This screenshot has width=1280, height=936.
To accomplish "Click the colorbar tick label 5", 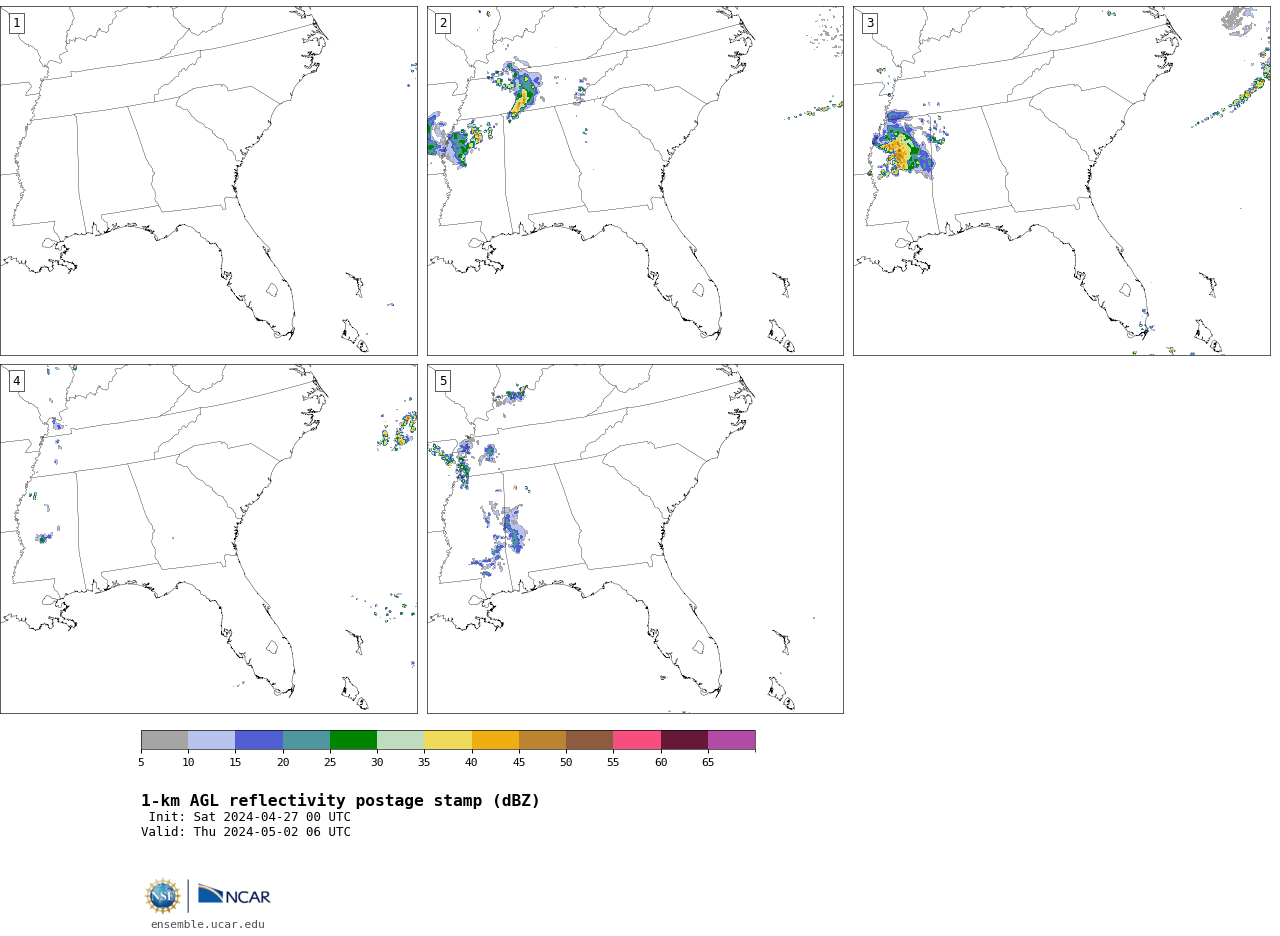I will (x=141, y=763).
